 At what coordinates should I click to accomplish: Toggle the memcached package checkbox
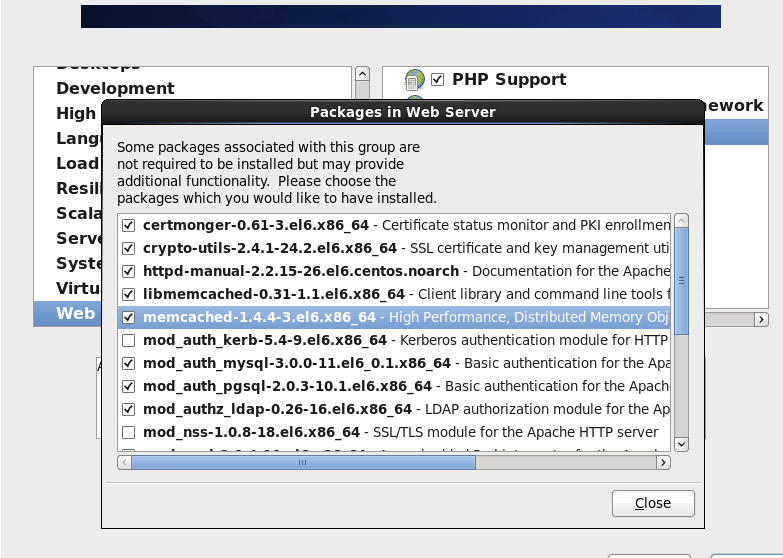[x=128, y=317]
